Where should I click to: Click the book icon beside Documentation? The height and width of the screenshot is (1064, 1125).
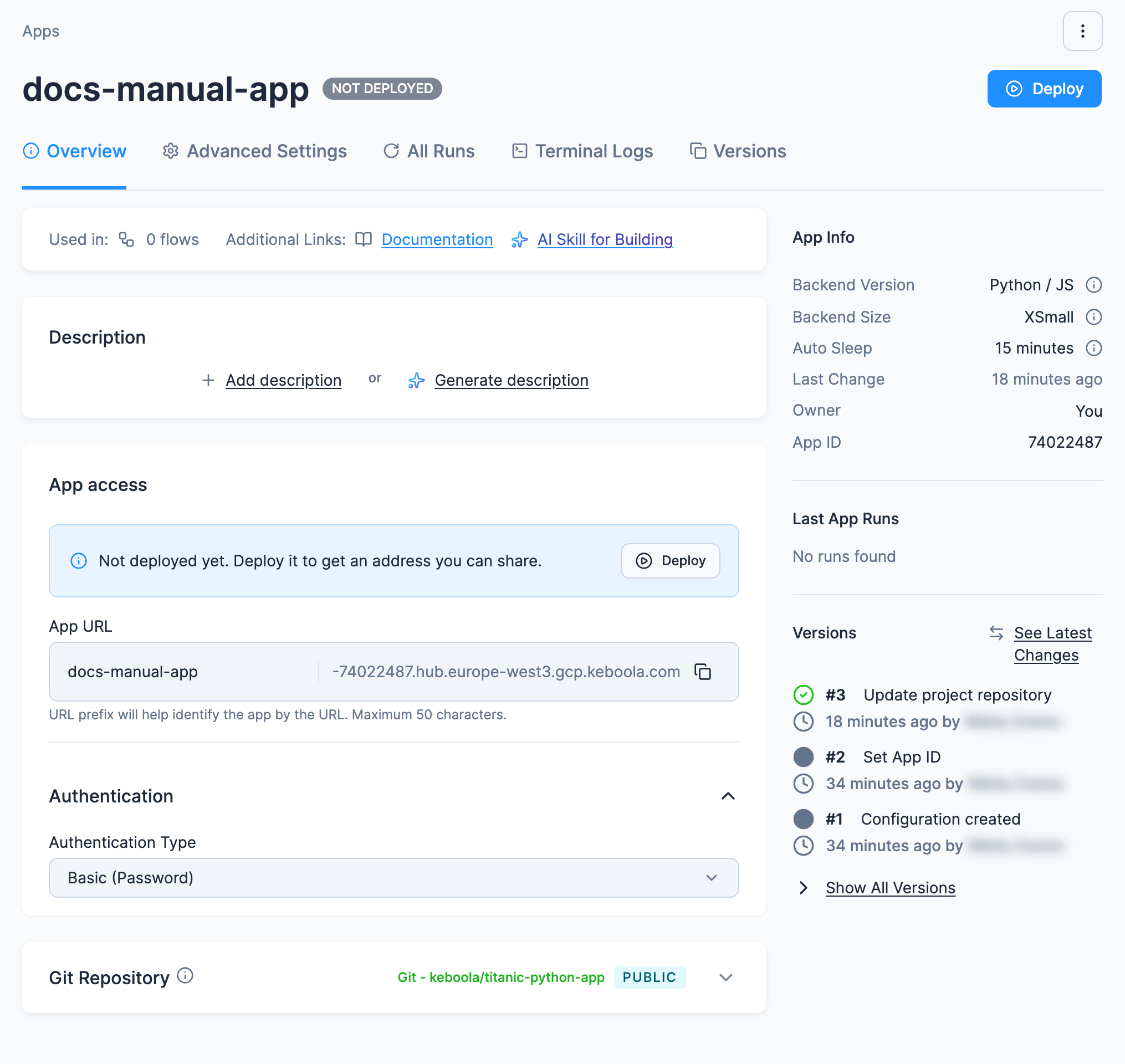coord(364,239)
